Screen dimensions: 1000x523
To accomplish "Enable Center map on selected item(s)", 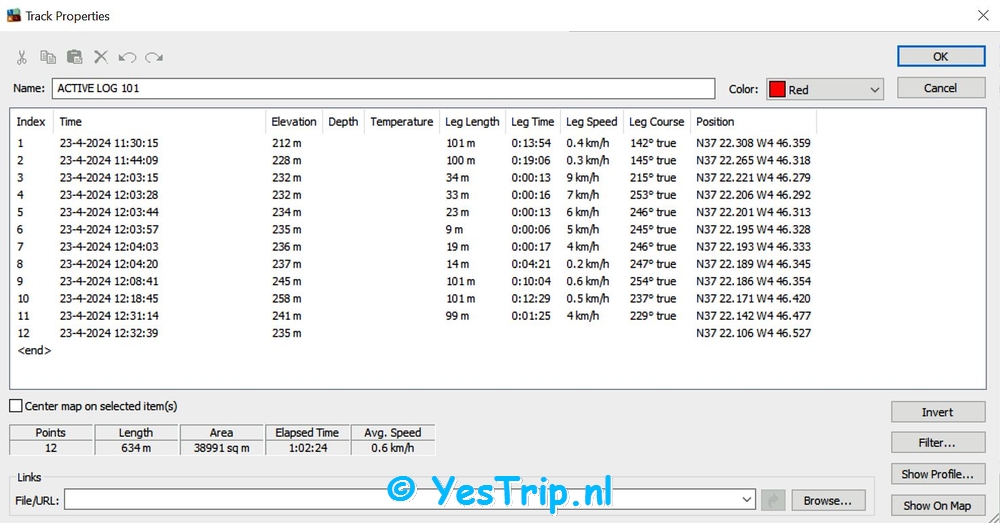I will (16, 406).
